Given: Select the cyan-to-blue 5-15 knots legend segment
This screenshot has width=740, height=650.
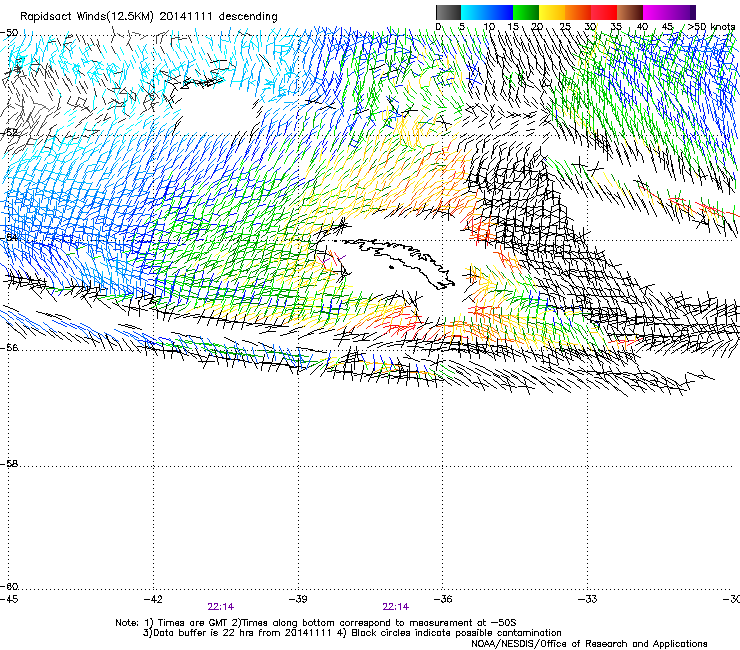Looking at the screenshot, I should [x=487, y=12].
